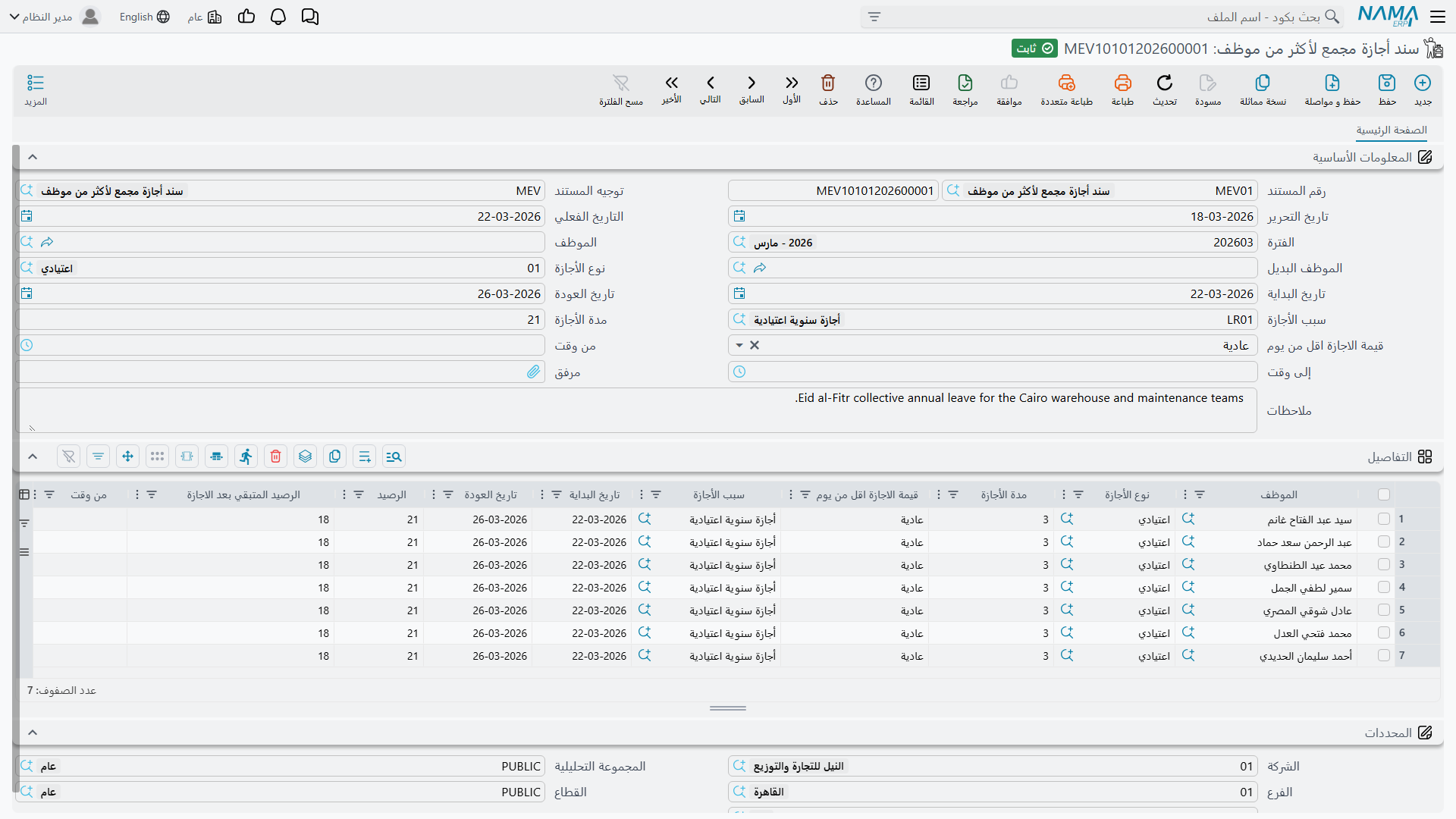Collapse the المعلومات الأساسية section
1456x819 pixels.
[x=33, y=157]
